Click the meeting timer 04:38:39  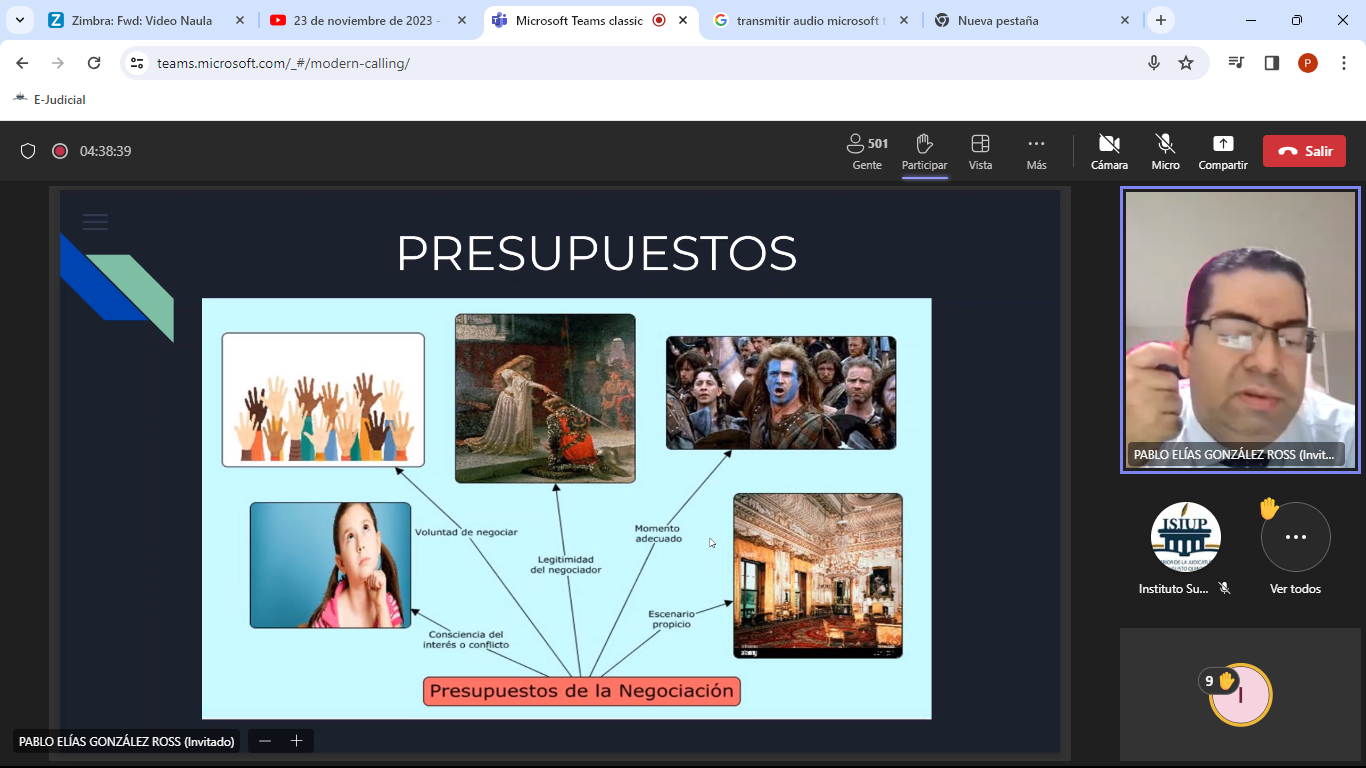click(106, 151)
